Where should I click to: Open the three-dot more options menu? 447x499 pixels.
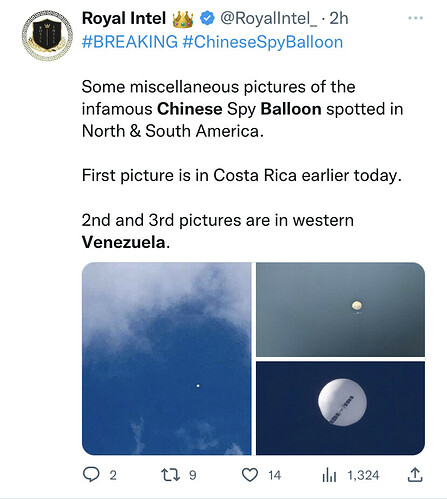tap(415, 18)
